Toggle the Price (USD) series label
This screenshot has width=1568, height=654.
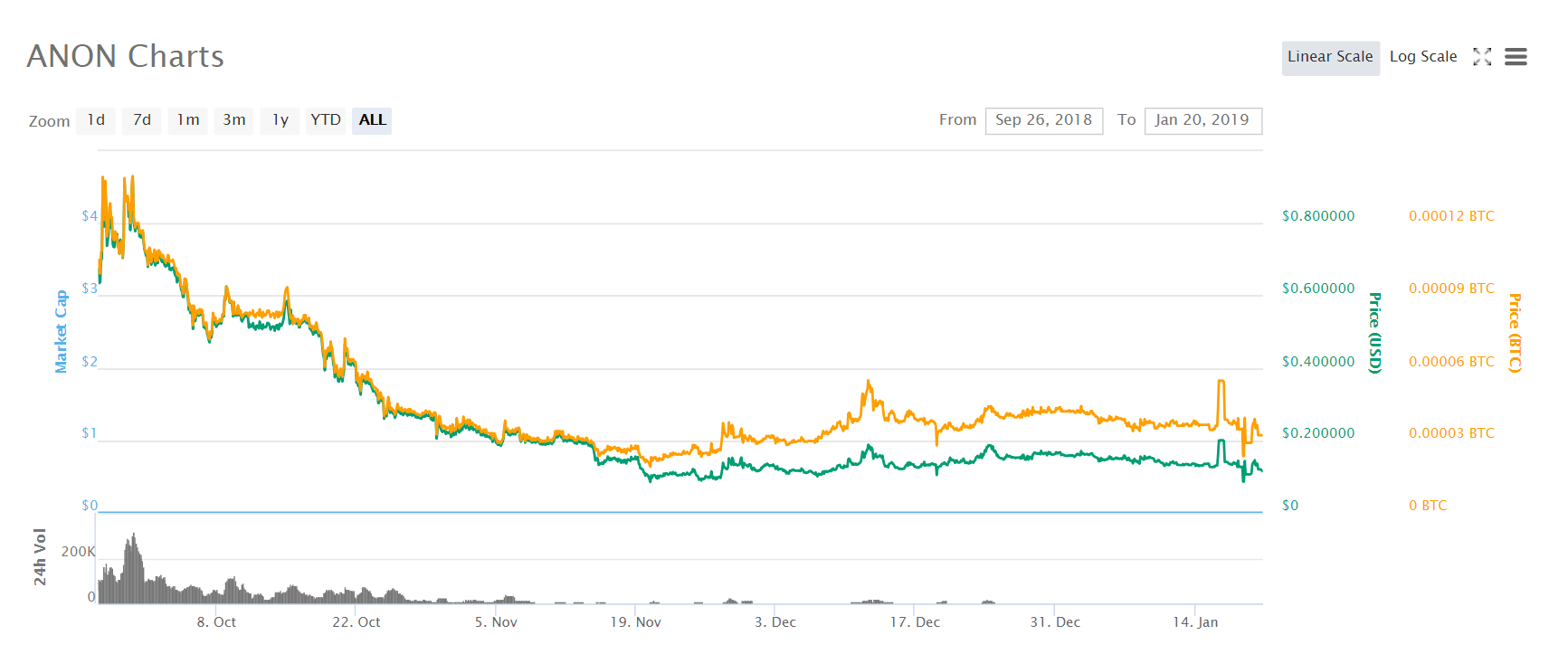[1374, 333]
